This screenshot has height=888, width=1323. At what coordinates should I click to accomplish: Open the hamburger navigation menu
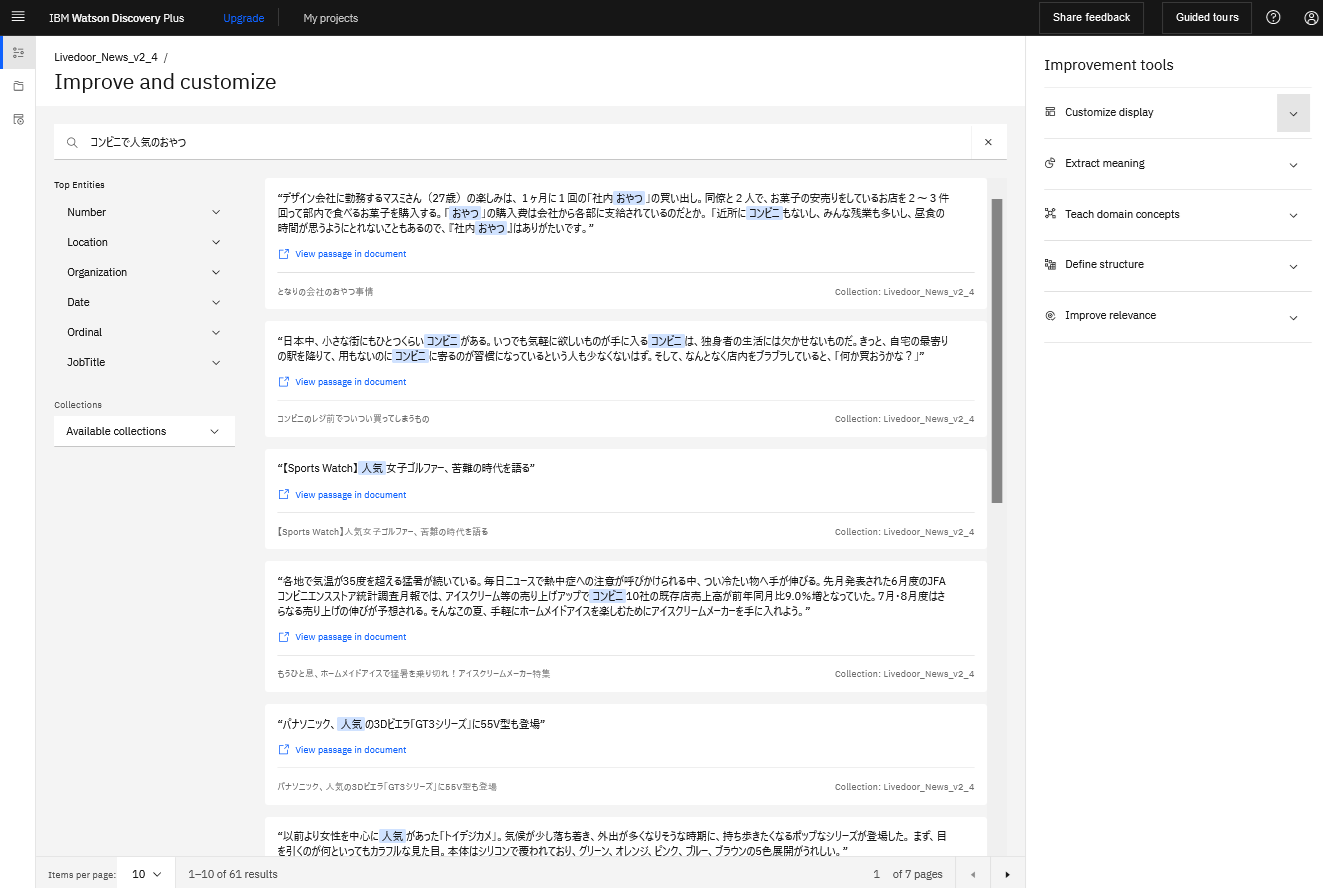point(17,17)
